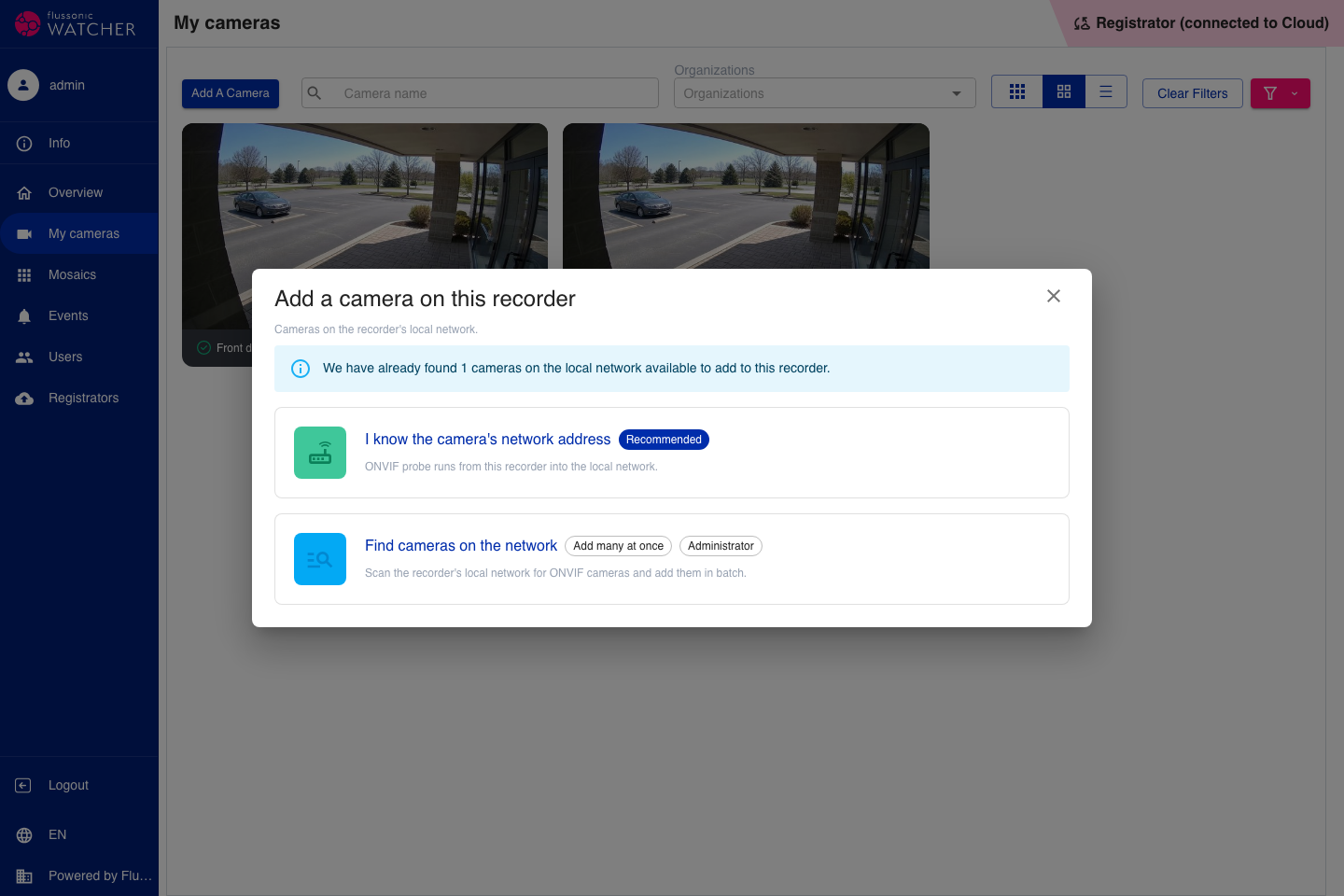
Task: Choose 'I know the camera's network address' option
Action: click(672, 453)
